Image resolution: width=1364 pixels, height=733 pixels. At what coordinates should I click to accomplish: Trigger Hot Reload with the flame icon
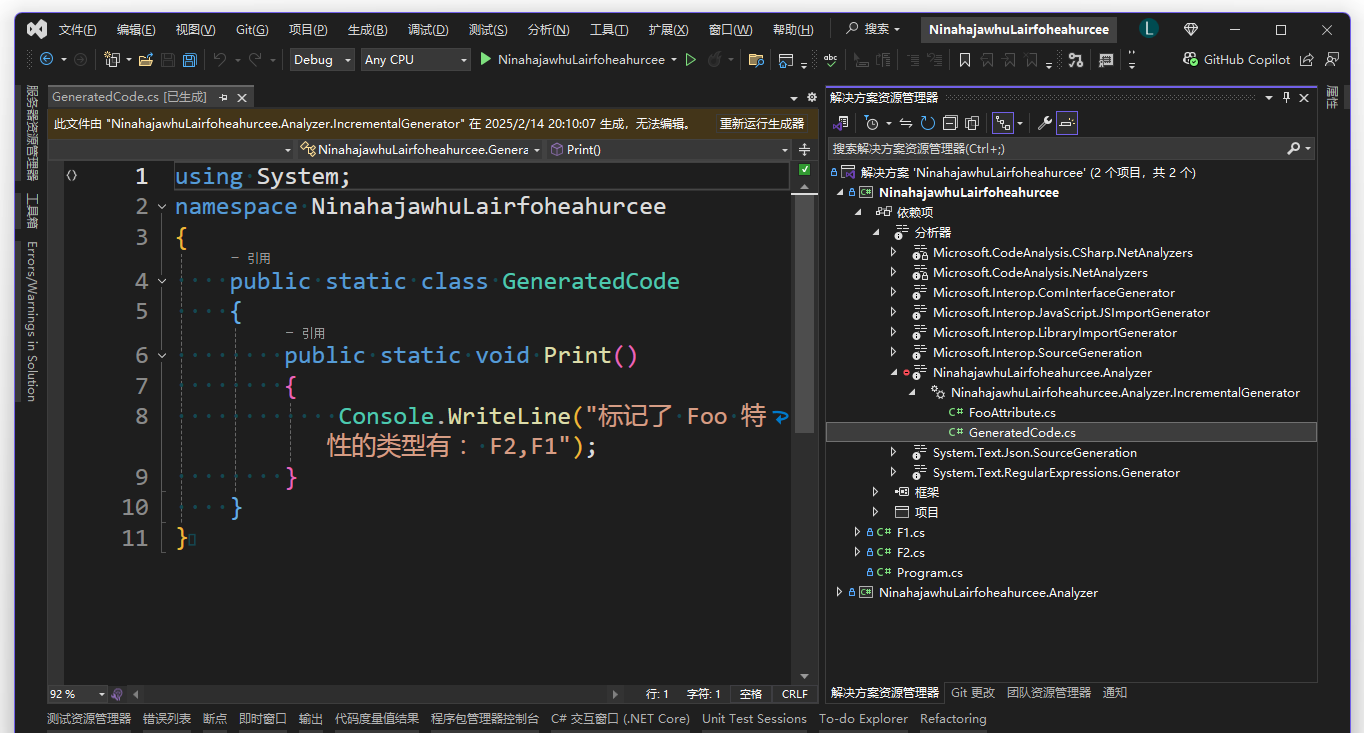(716, 60)
